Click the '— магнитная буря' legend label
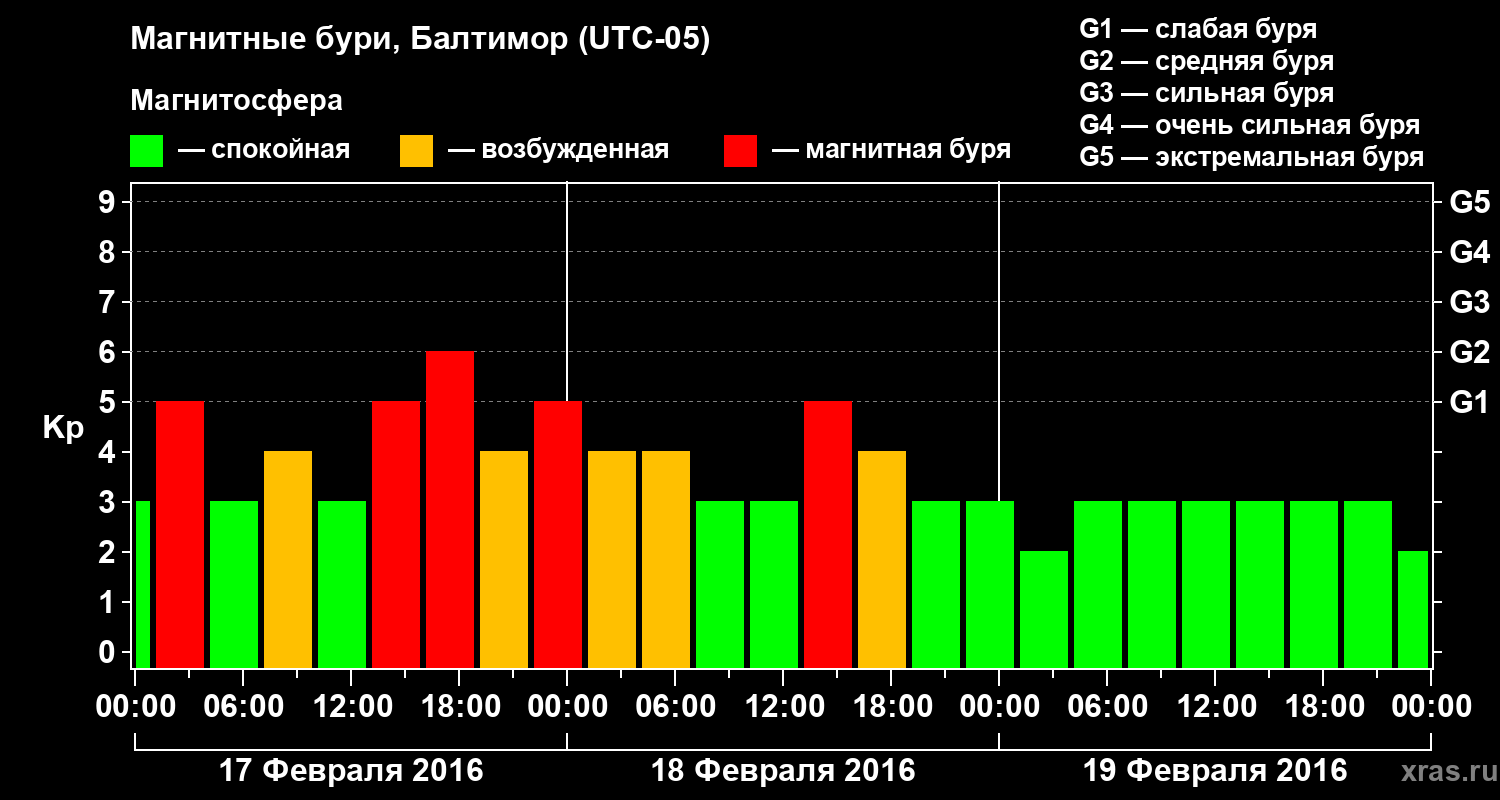1500x800 pixels. [891, 150]
